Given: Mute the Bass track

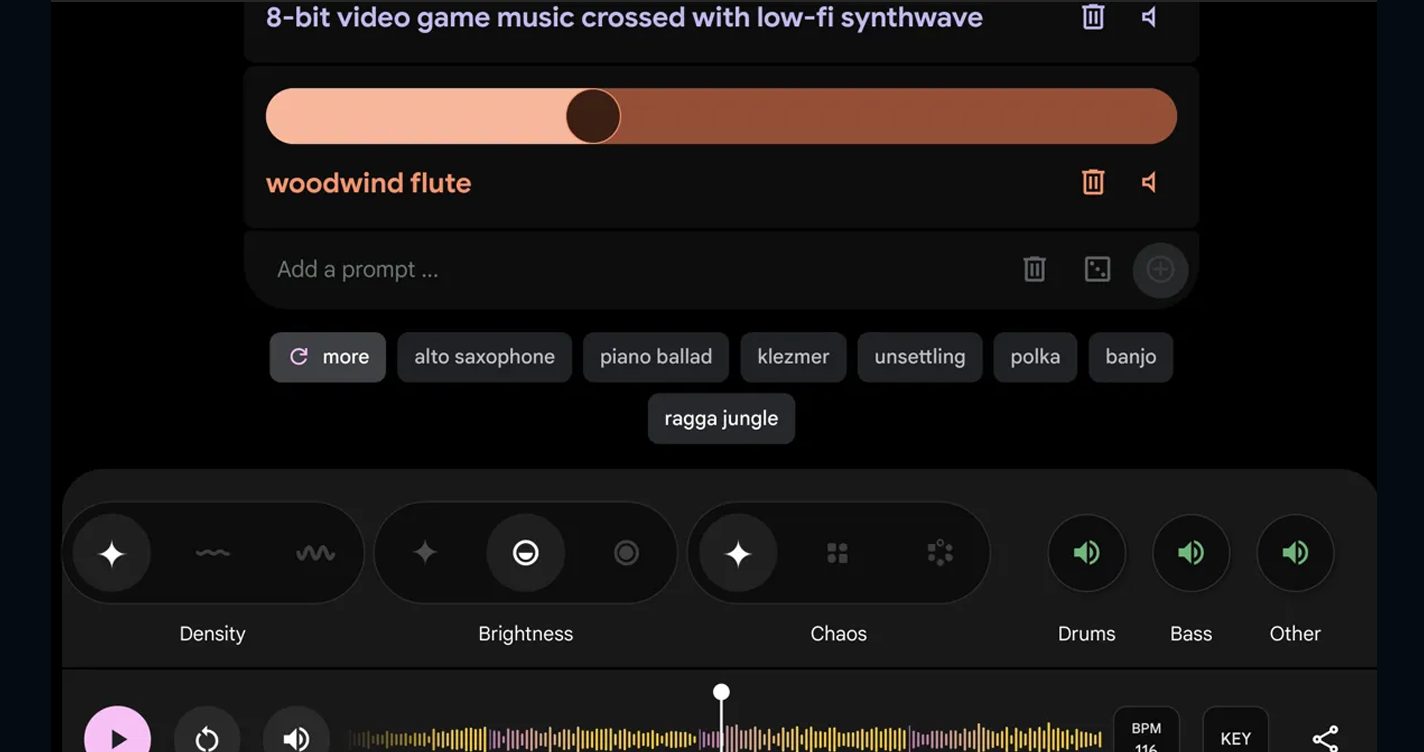Looking at the screenshot, I should coord(1190,553).
